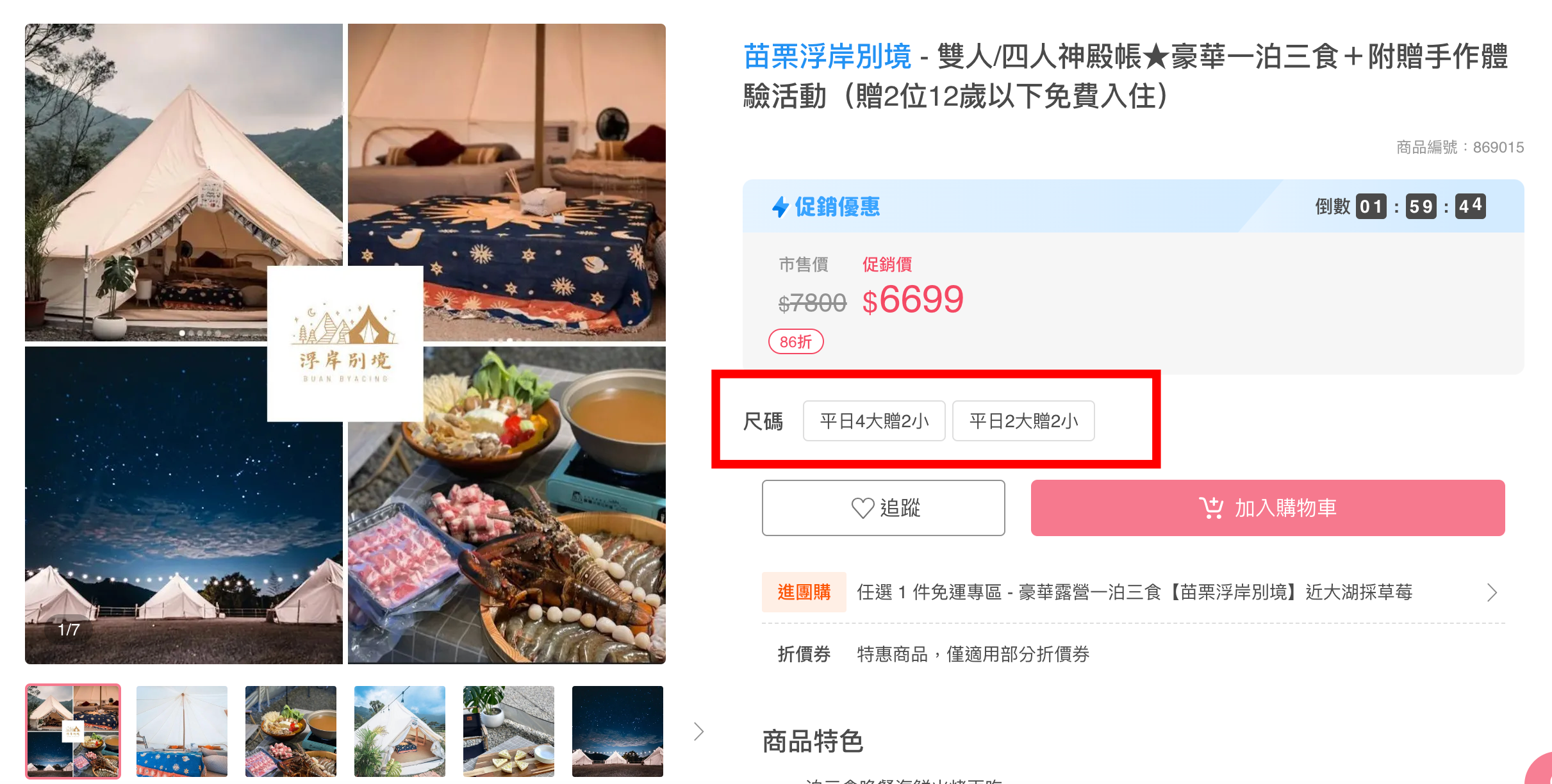Select the hotpot seafood thumbnail
Screen dimensions: 1552x784
(291, 731)
